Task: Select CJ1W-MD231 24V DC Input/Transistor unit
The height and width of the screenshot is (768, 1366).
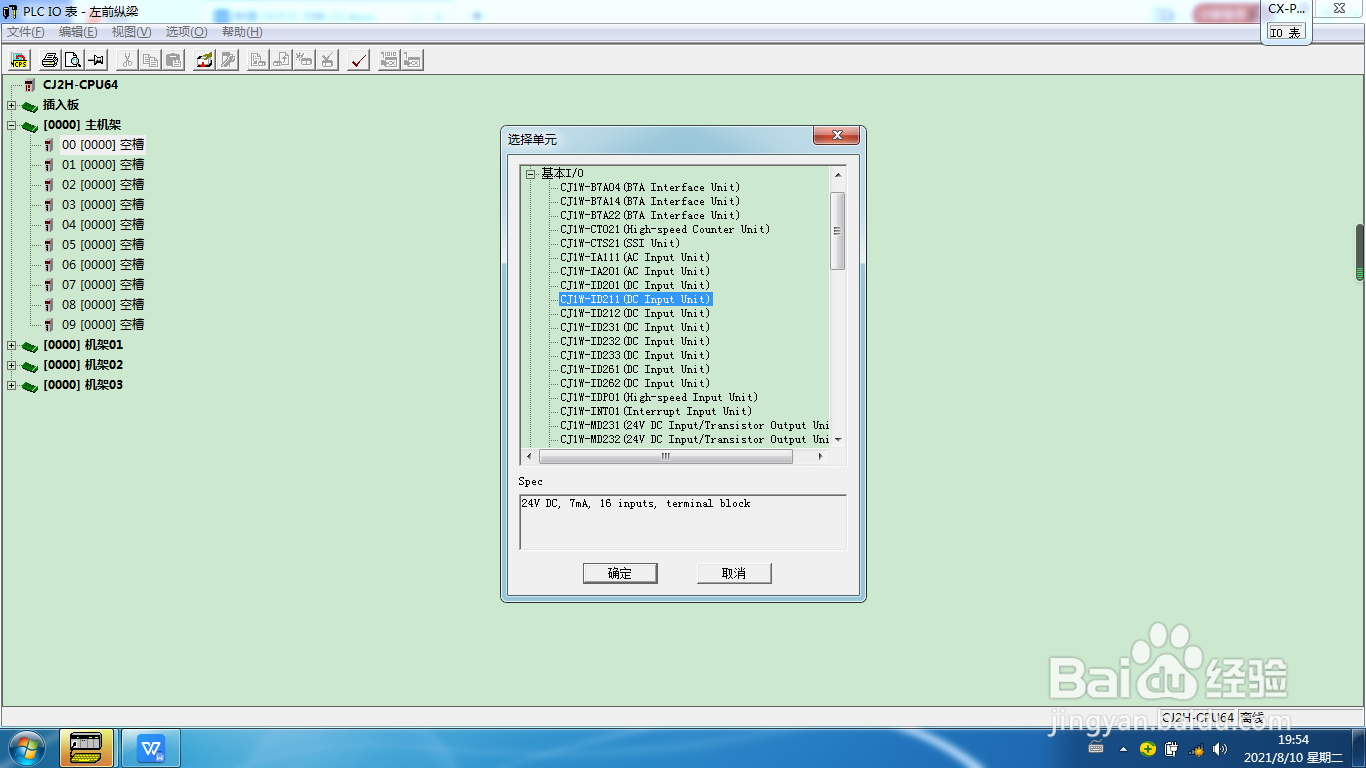Action: click(x=695, y=425)
